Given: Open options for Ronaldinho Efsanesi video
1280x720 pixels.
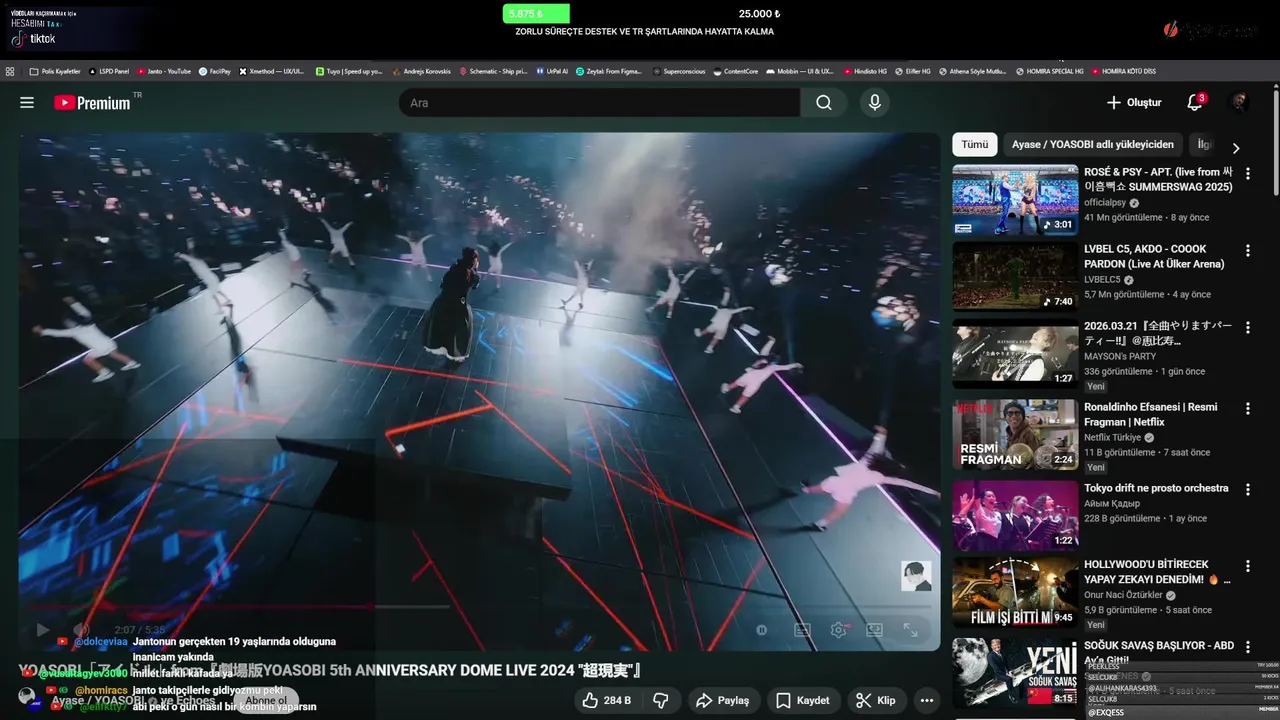Looking at the screenshot, I should click(1247, 409).
